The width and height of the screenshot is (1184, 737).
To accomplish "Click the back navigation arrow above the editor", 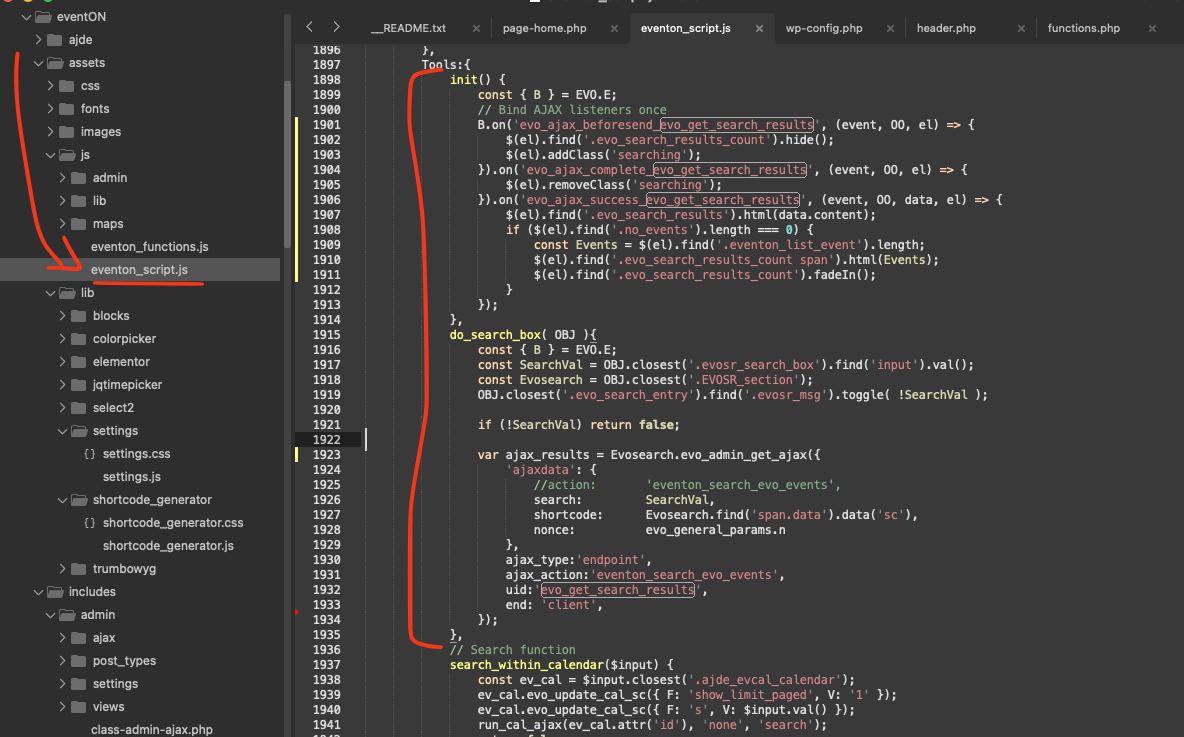I will [x=310, y=27].
